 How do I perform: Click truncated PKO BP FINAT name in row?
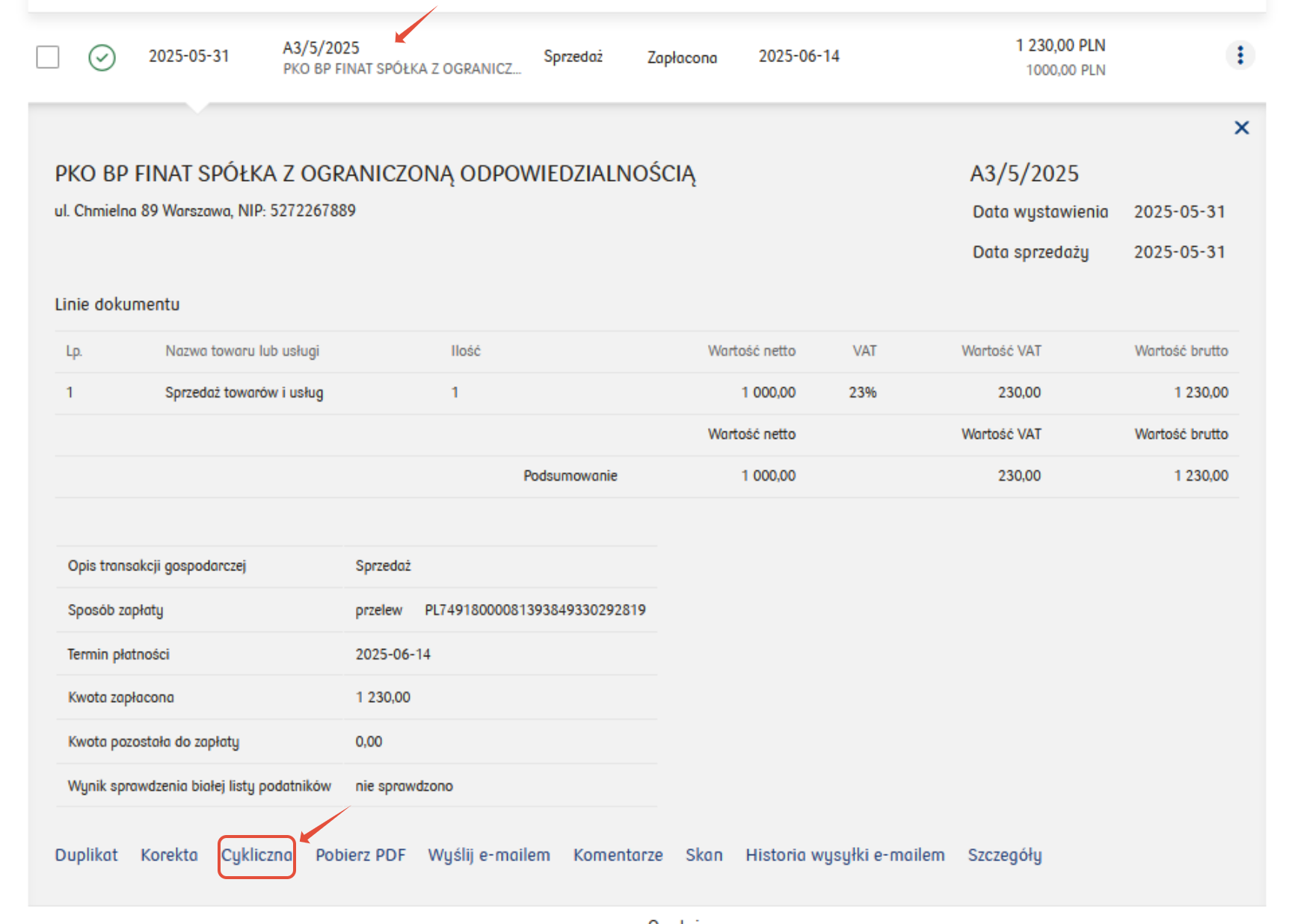coord(402,69)
